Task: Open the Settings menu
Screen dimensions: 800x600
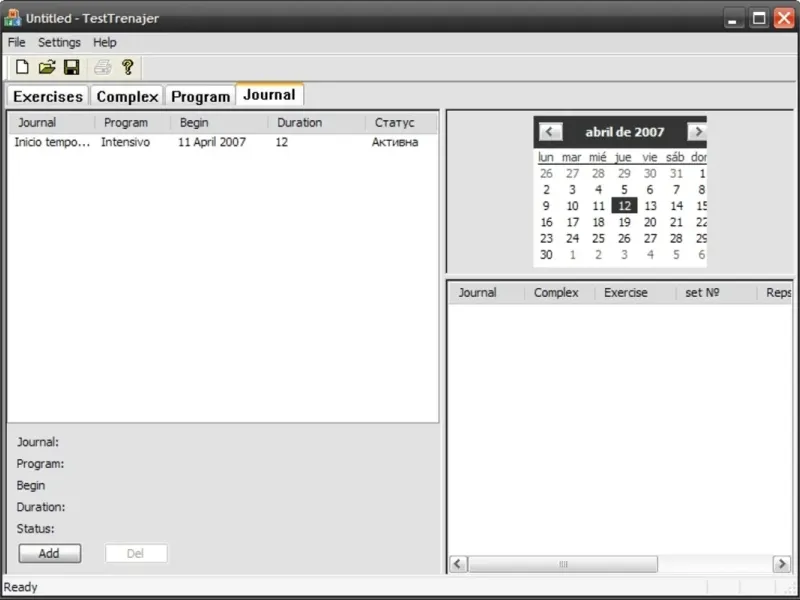Action: [x=59, y=42]
